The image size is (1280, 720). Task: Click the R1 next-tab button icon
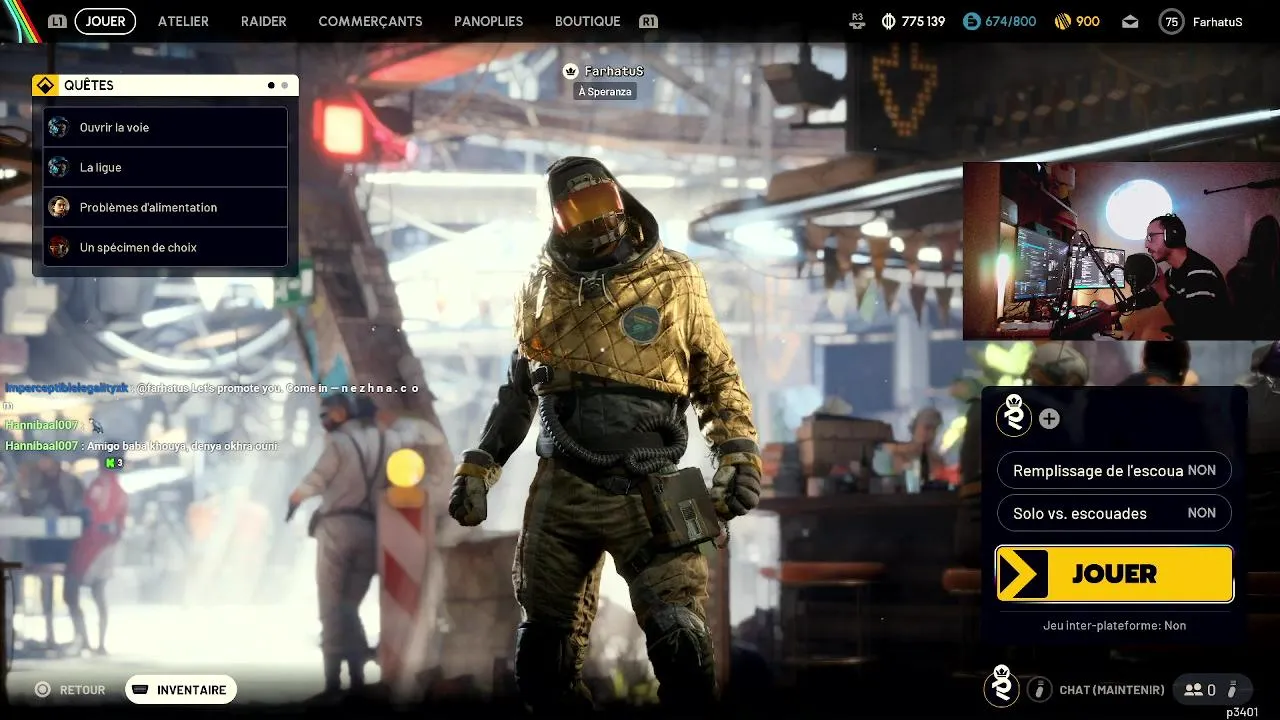pyautogui.click(x=648, y=21)
